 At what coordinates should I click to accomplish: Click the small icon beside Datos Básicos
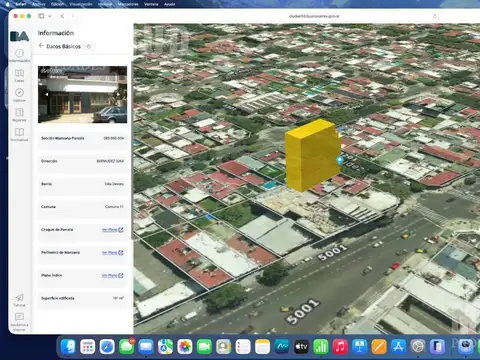pyautogui.click(x=89, y=46)
